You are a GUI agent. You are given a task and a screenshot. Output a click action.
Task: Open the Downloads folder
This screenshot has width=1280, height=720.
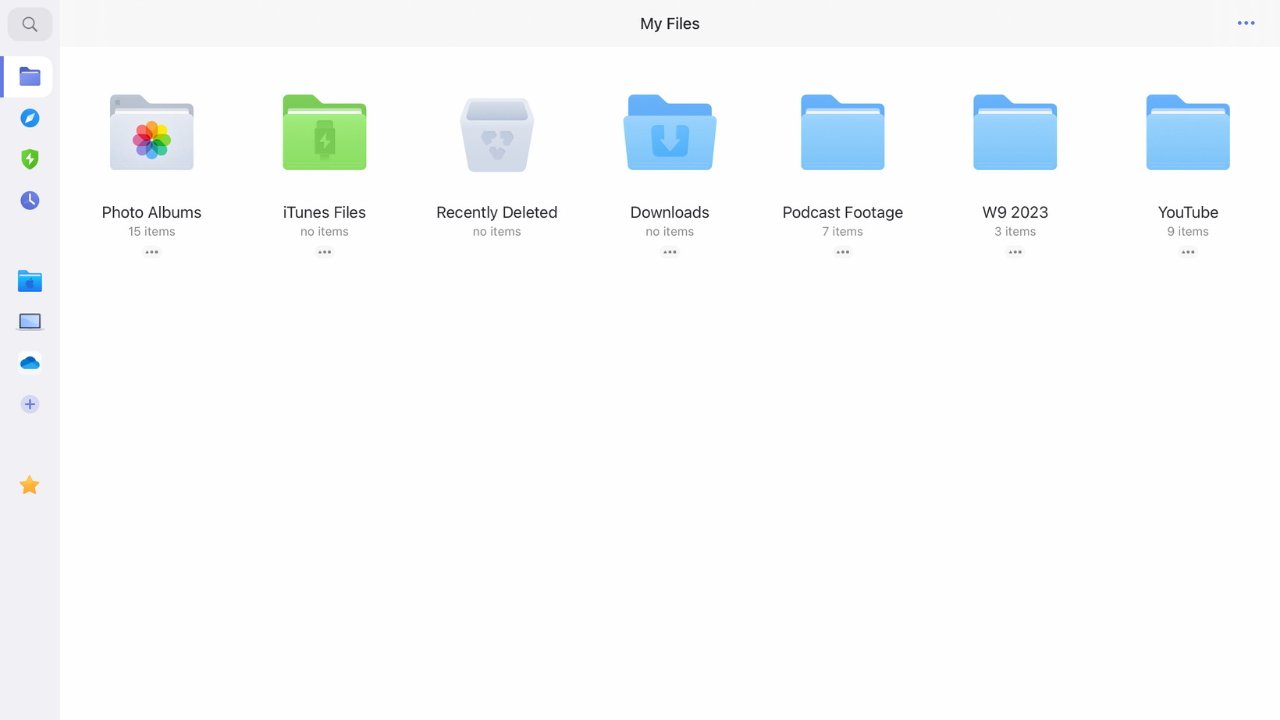click(670, 133)
